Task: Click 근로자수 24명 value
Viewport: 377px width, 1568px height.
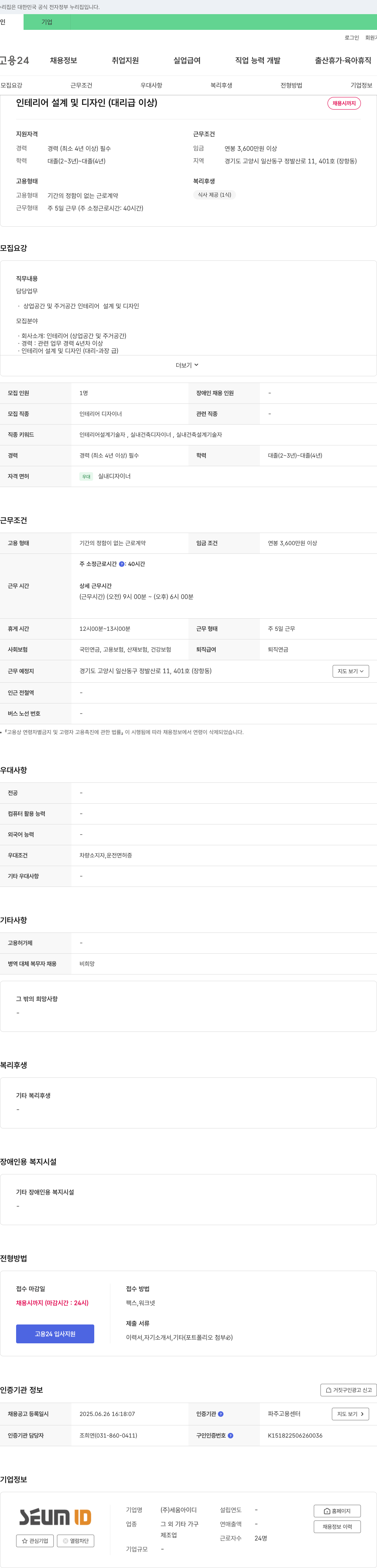Action: coord(261,1538)
